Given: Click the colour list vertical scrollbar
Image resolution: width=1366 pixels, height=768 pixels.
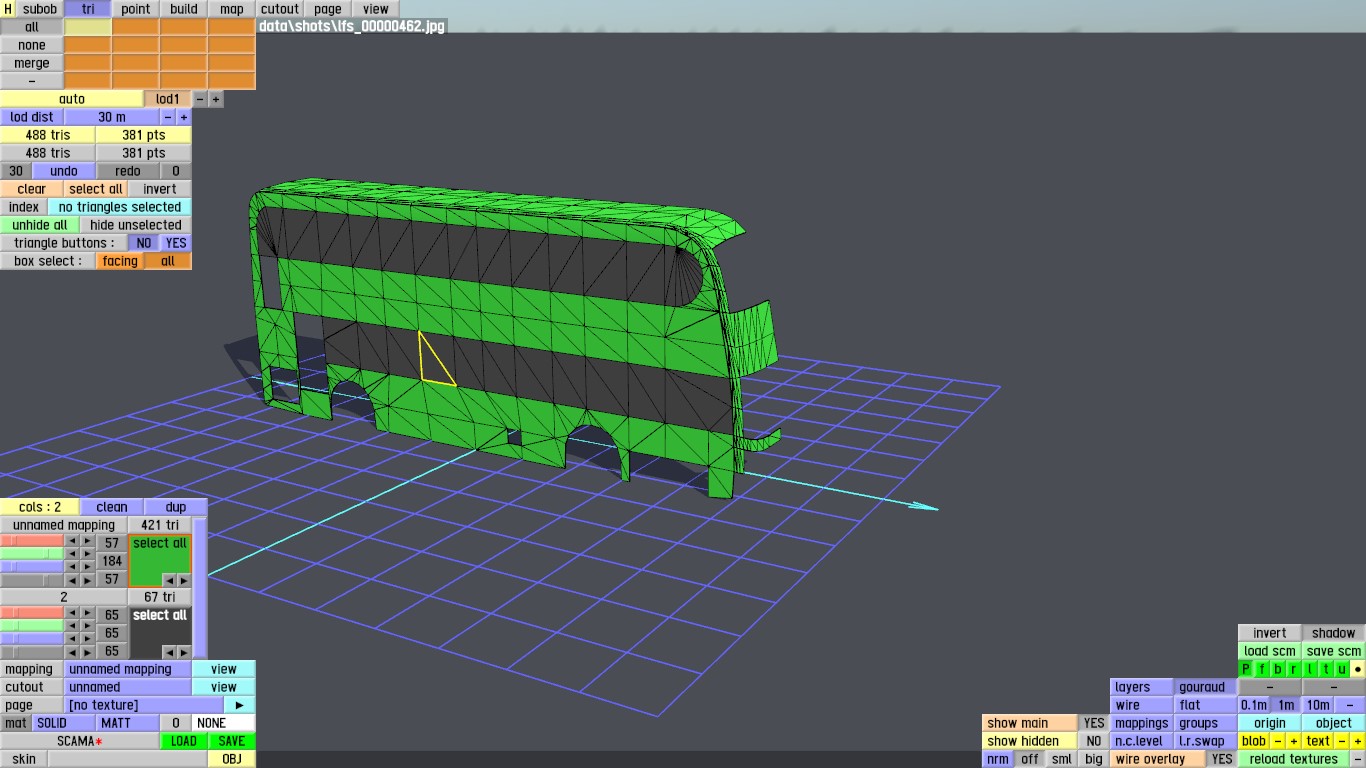Looking at the screenshot, I should [200, 588].
